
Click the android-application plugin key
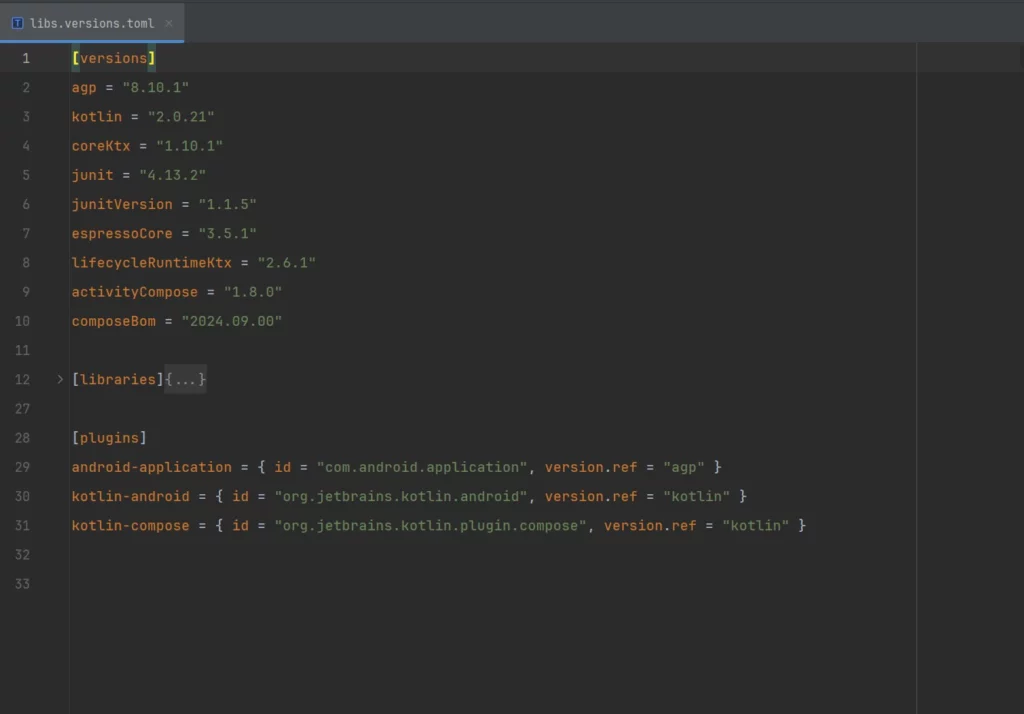tap(151, 467)
